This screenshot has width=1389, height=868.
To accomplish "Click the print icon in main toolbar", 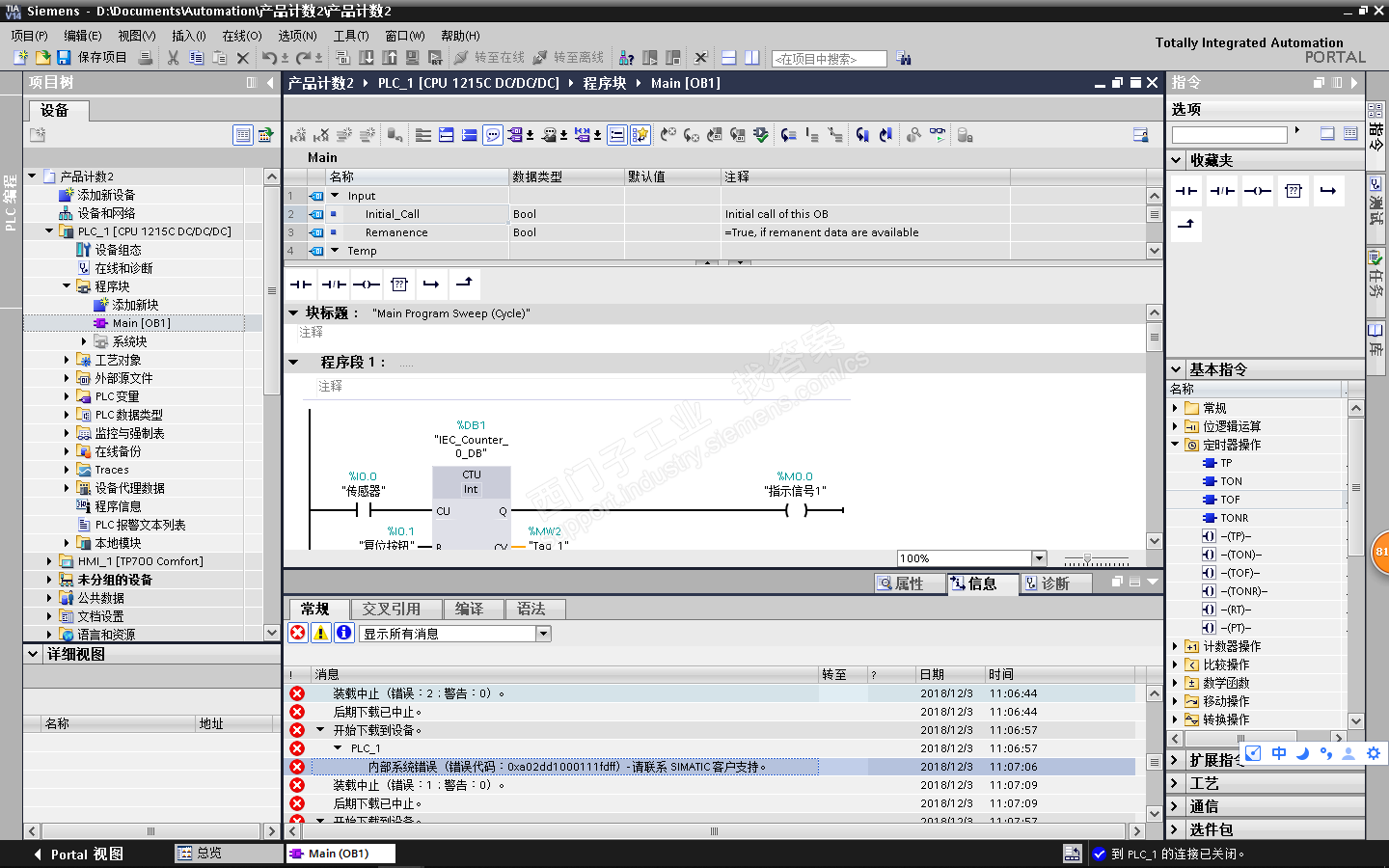I will point(146,58).
